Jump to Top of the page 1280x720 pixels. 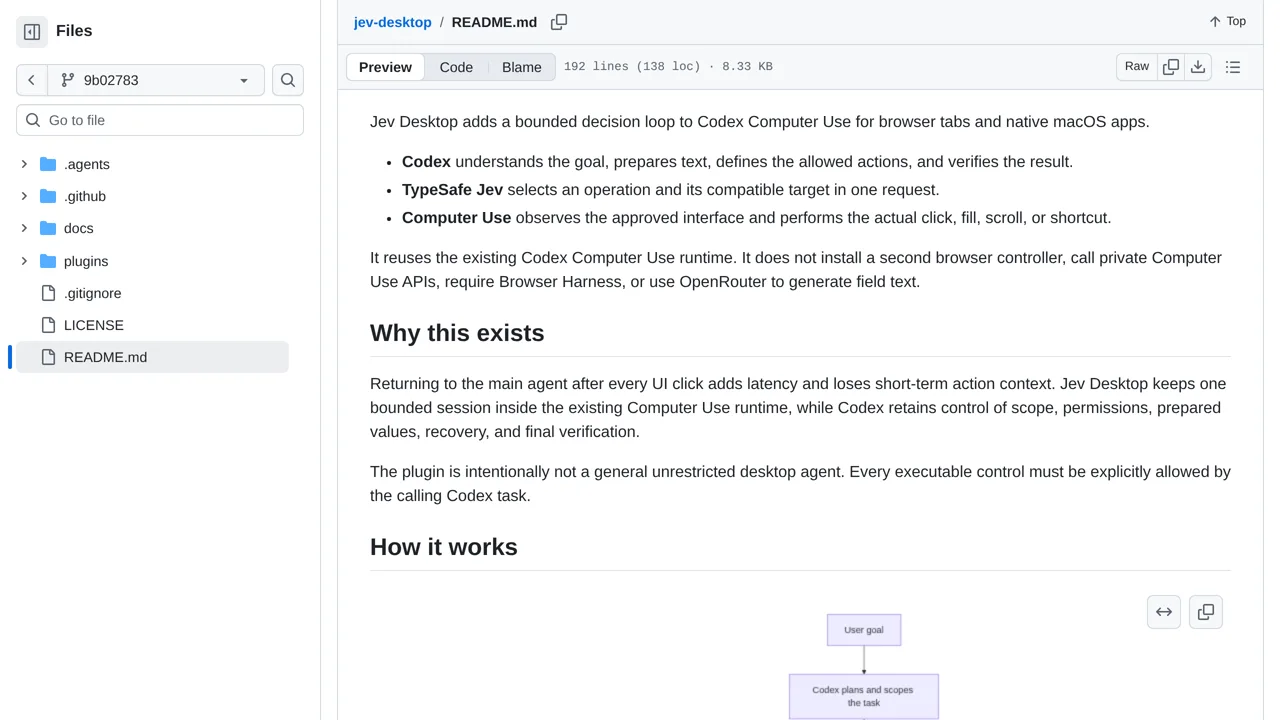point(1227,21)
